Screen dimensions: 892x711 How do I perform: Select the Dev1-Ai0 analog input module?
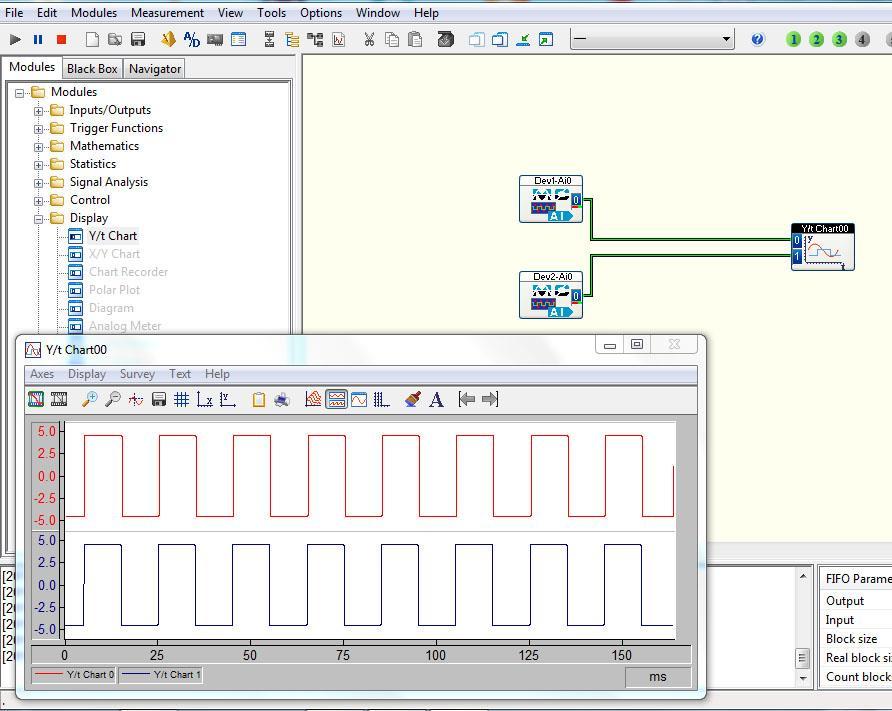tap(551, 199)
